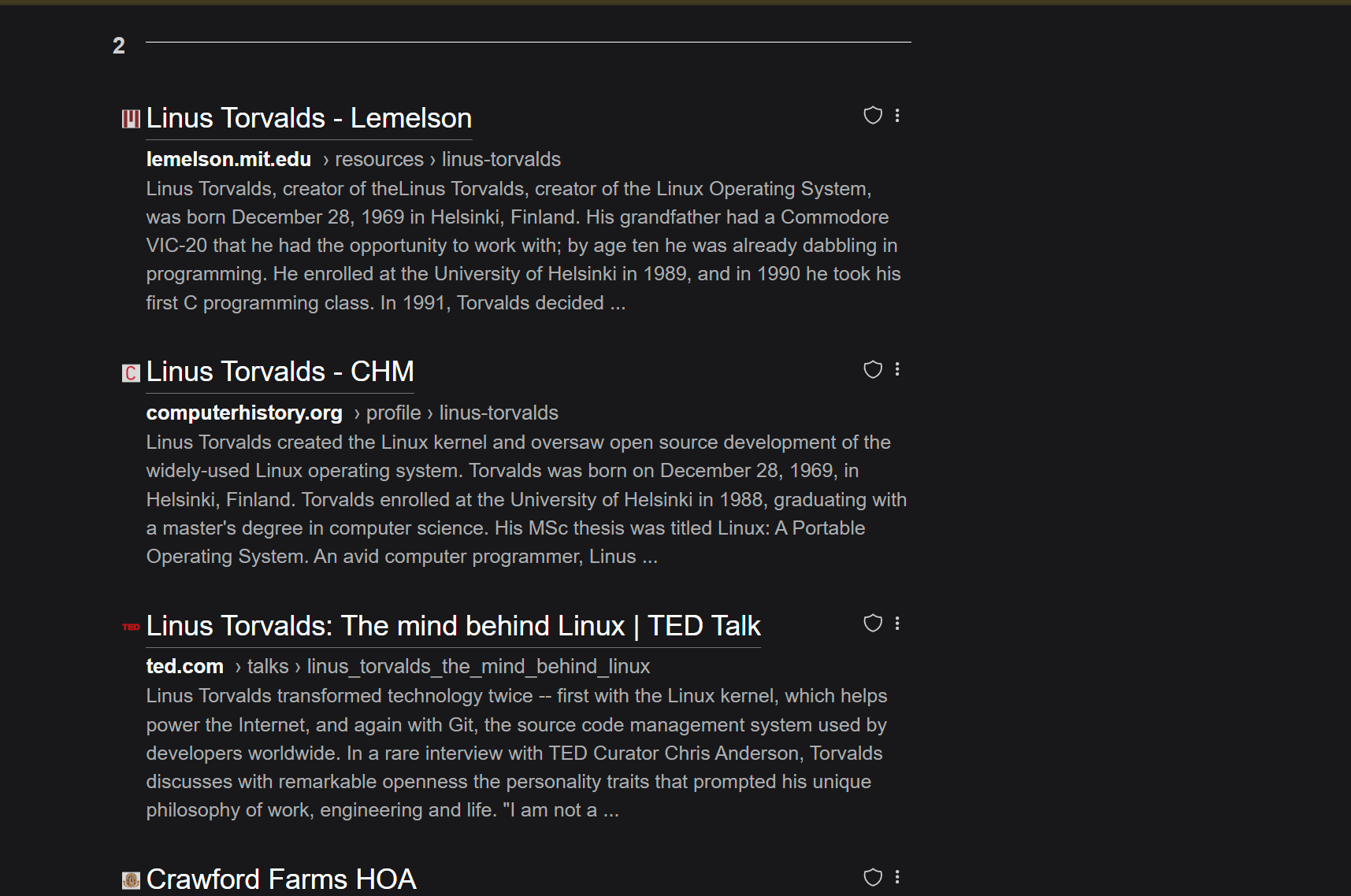Click the CHM favicon next to result title
The image size is (1351, 896).
131,372
